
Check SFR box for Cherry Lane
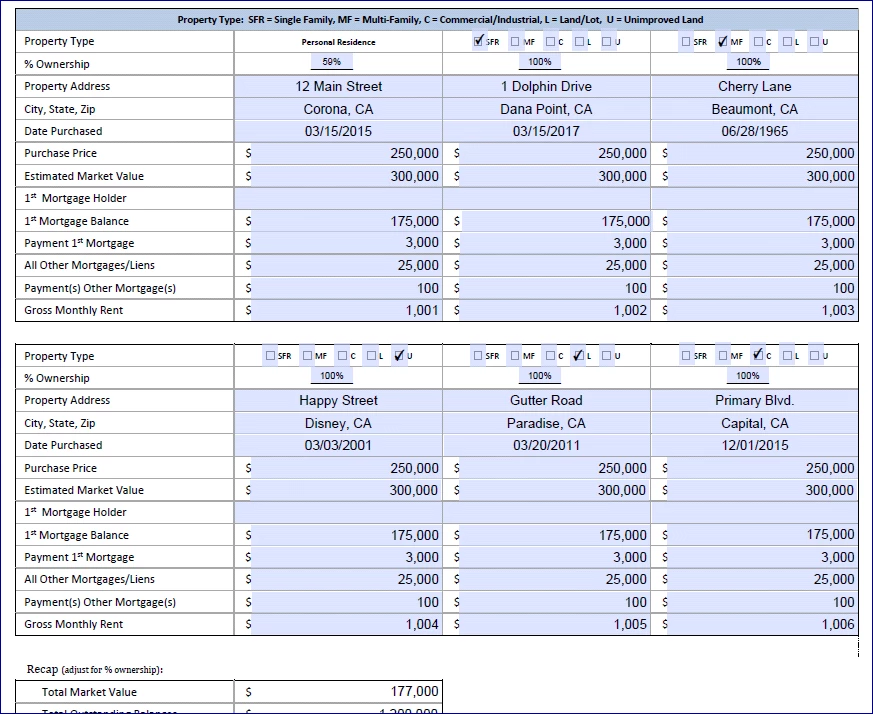coord(686,42)
